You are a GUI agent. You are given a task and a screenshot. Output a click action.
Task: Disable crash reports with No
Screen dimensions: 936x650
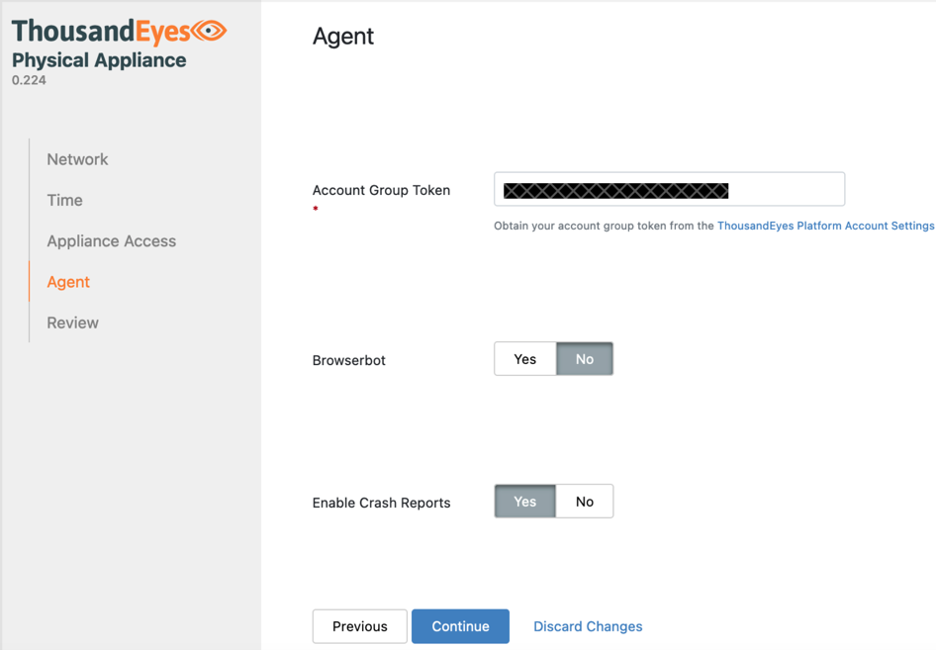(x=585, y=501)
